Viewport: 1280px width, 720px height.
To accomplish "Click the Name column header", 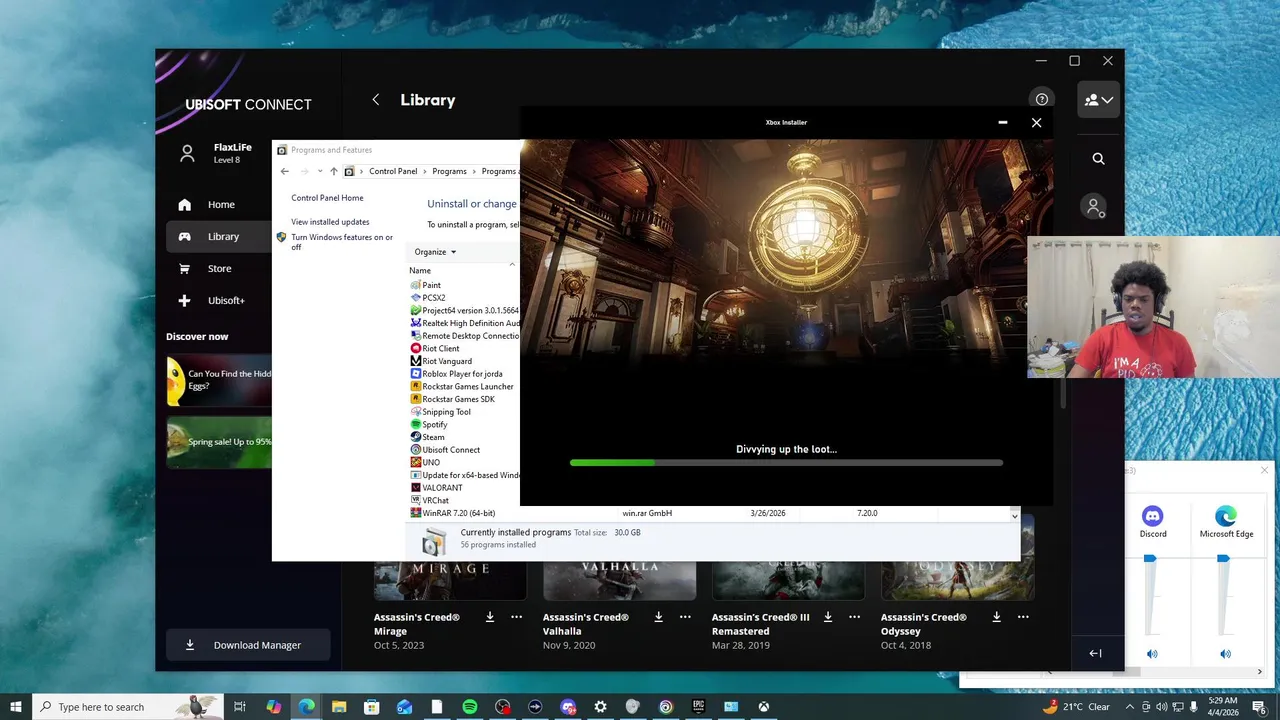I will pos(420,271).
